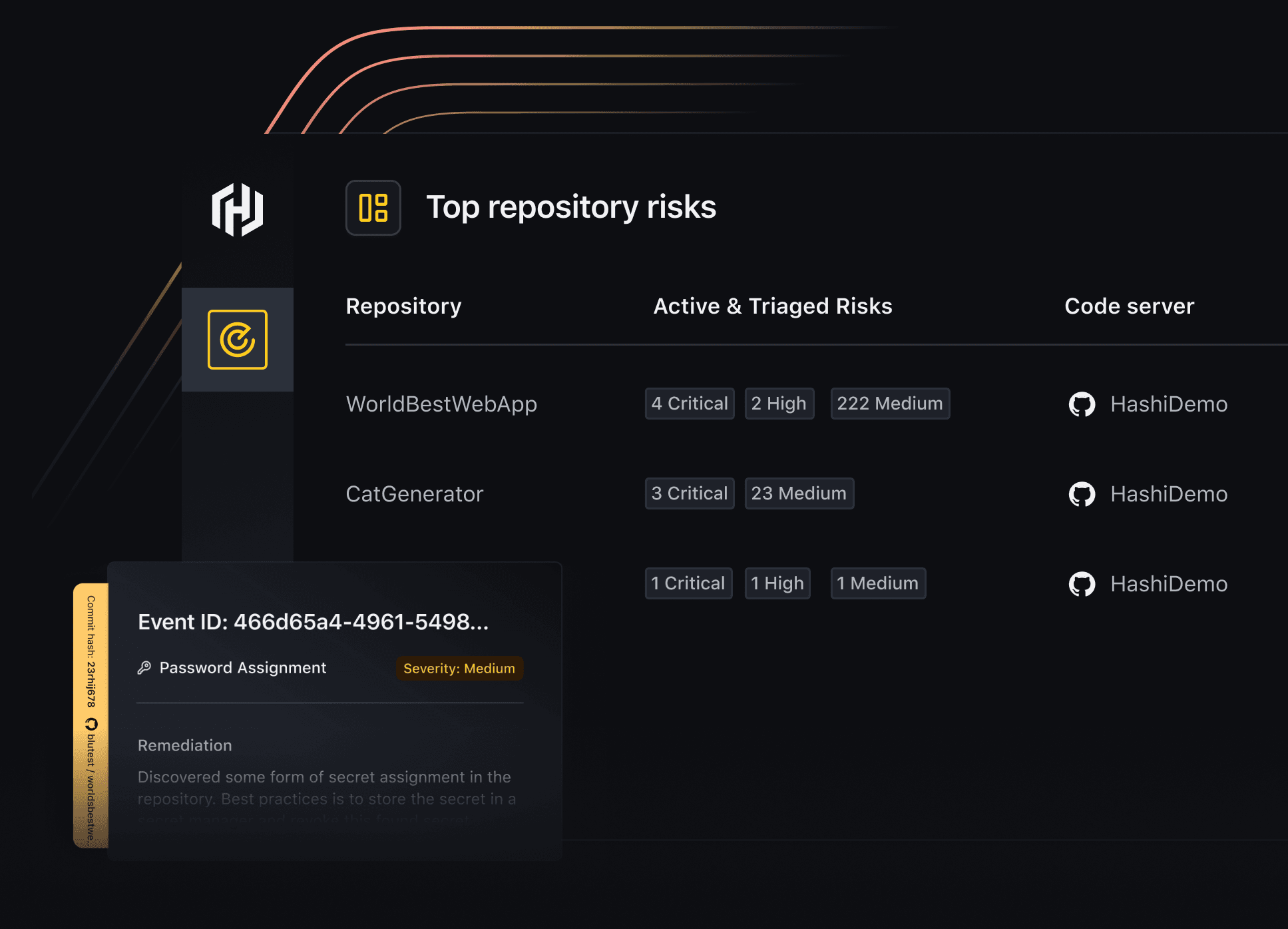The width and height of the screenshot is (1288, 929).
Task: Click the key icon beside Password Assignment
Action: click(x=144, y=668)
